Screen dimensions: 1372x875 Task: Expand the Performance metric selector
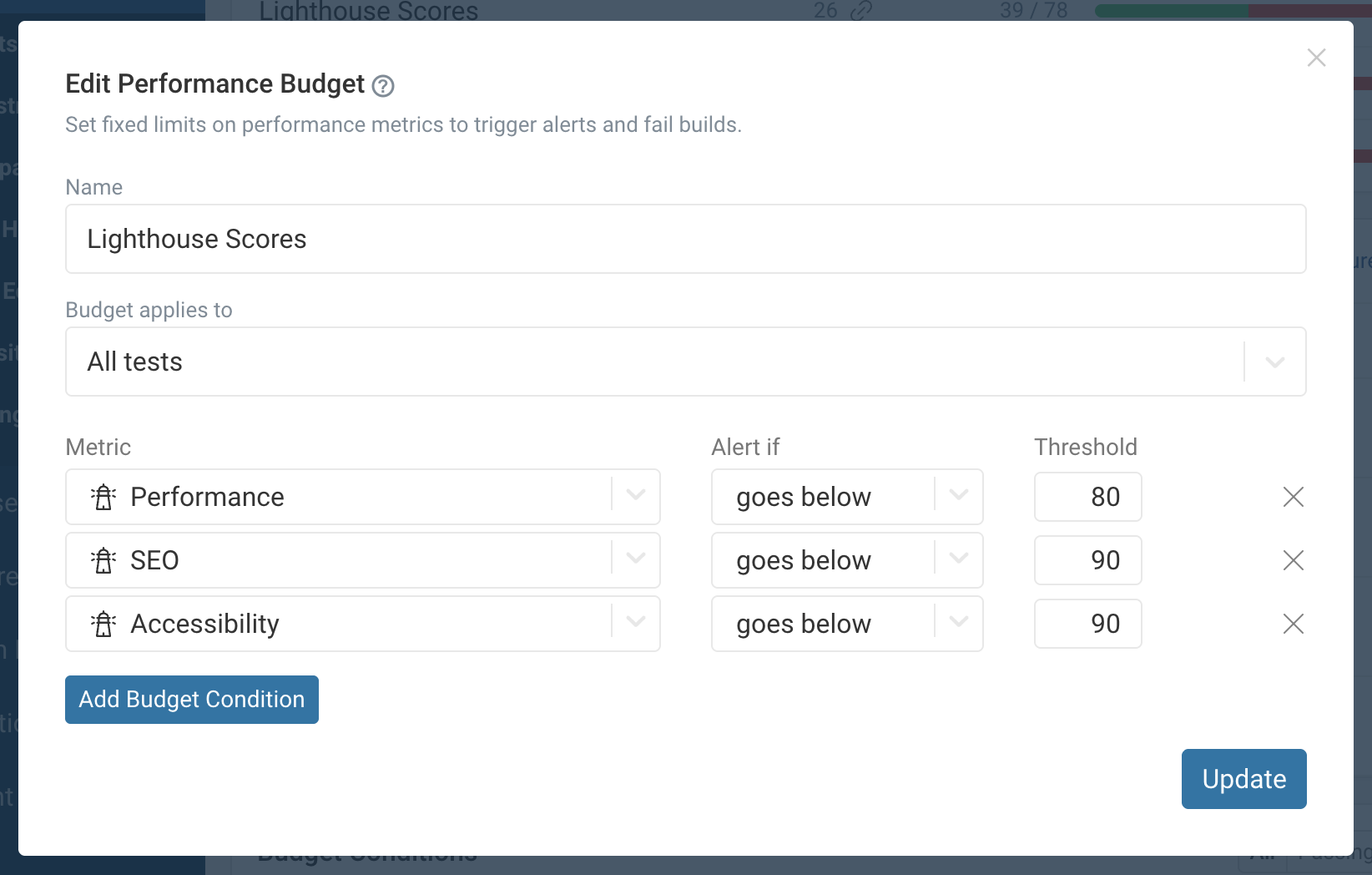pos(636,497)
